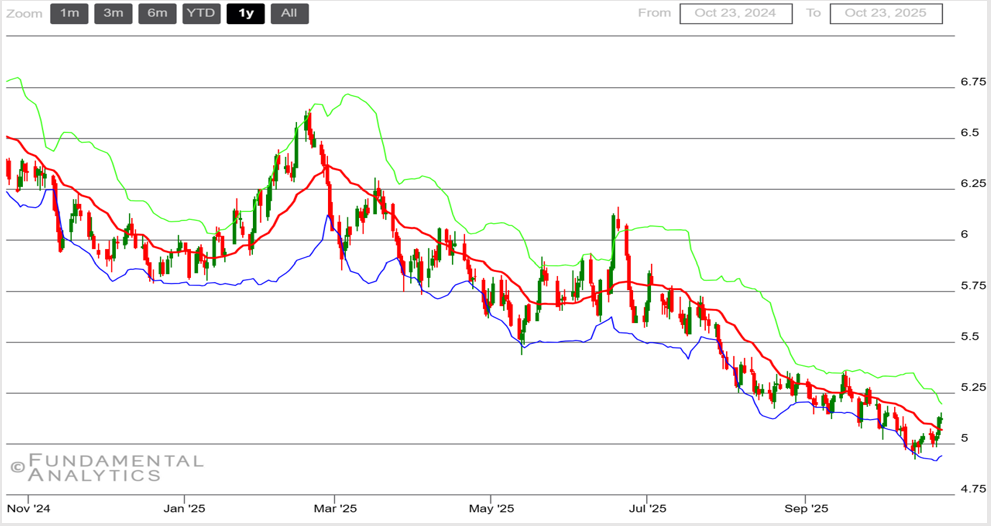Click the To date field

[885, 13]
